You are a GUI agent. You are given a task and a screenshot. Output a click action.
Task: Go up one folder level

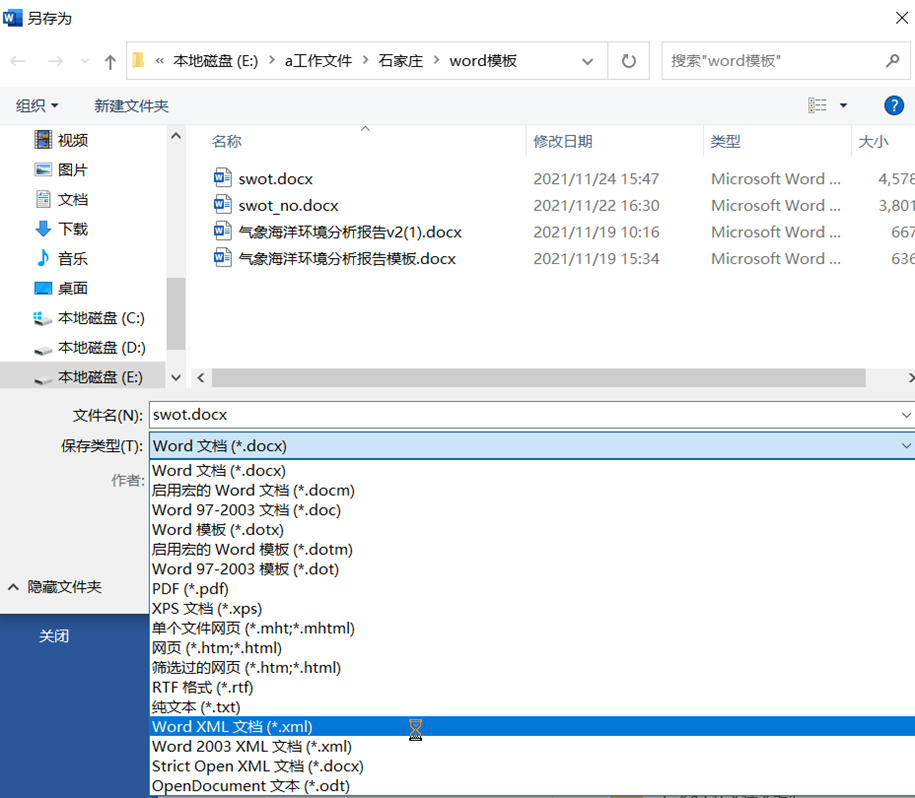coord(110,61)
